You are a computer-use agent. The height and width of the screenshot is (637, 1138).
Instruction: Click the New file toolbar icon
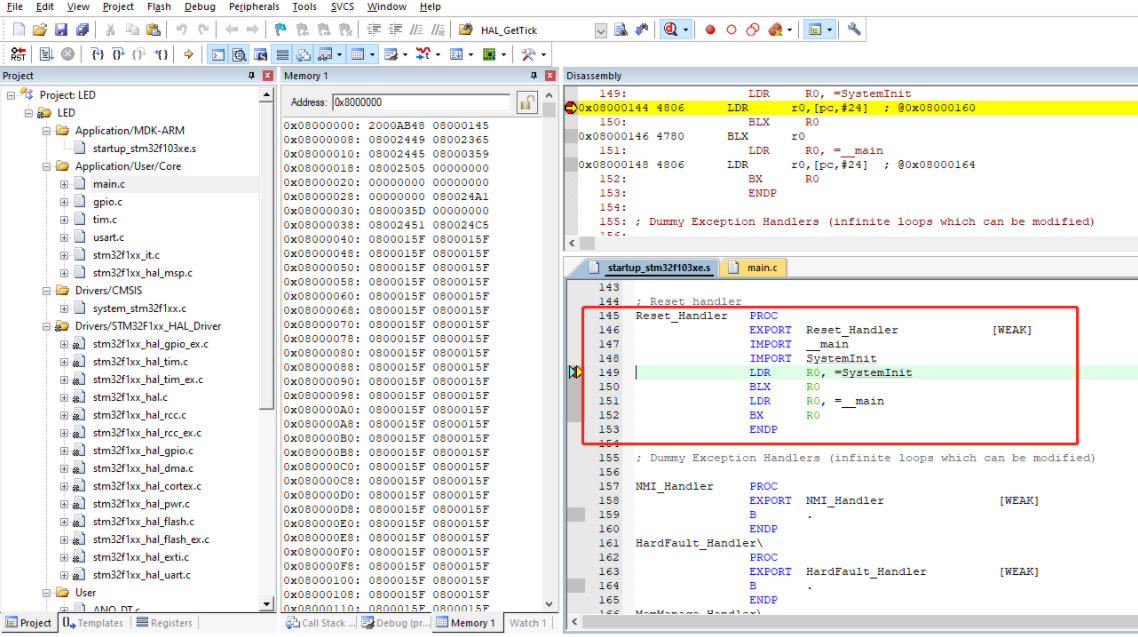point(19,30)
